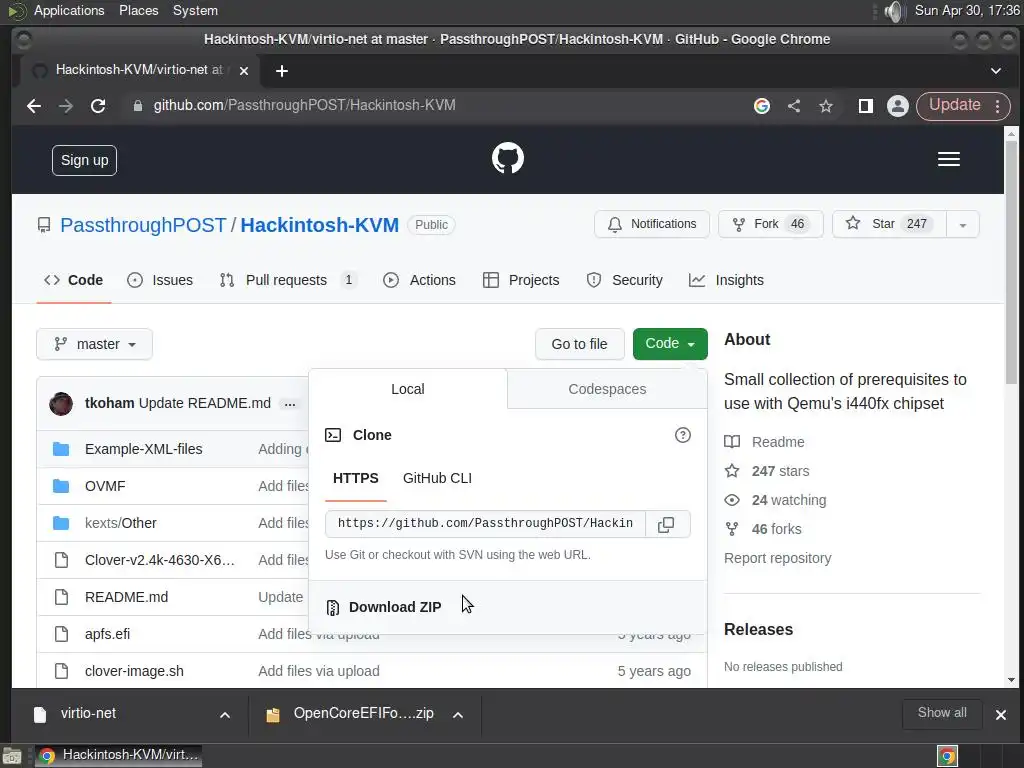Click the Sign up button
Screen dimensions: 1024x768
pyautogui.click(x=84, y=161)
